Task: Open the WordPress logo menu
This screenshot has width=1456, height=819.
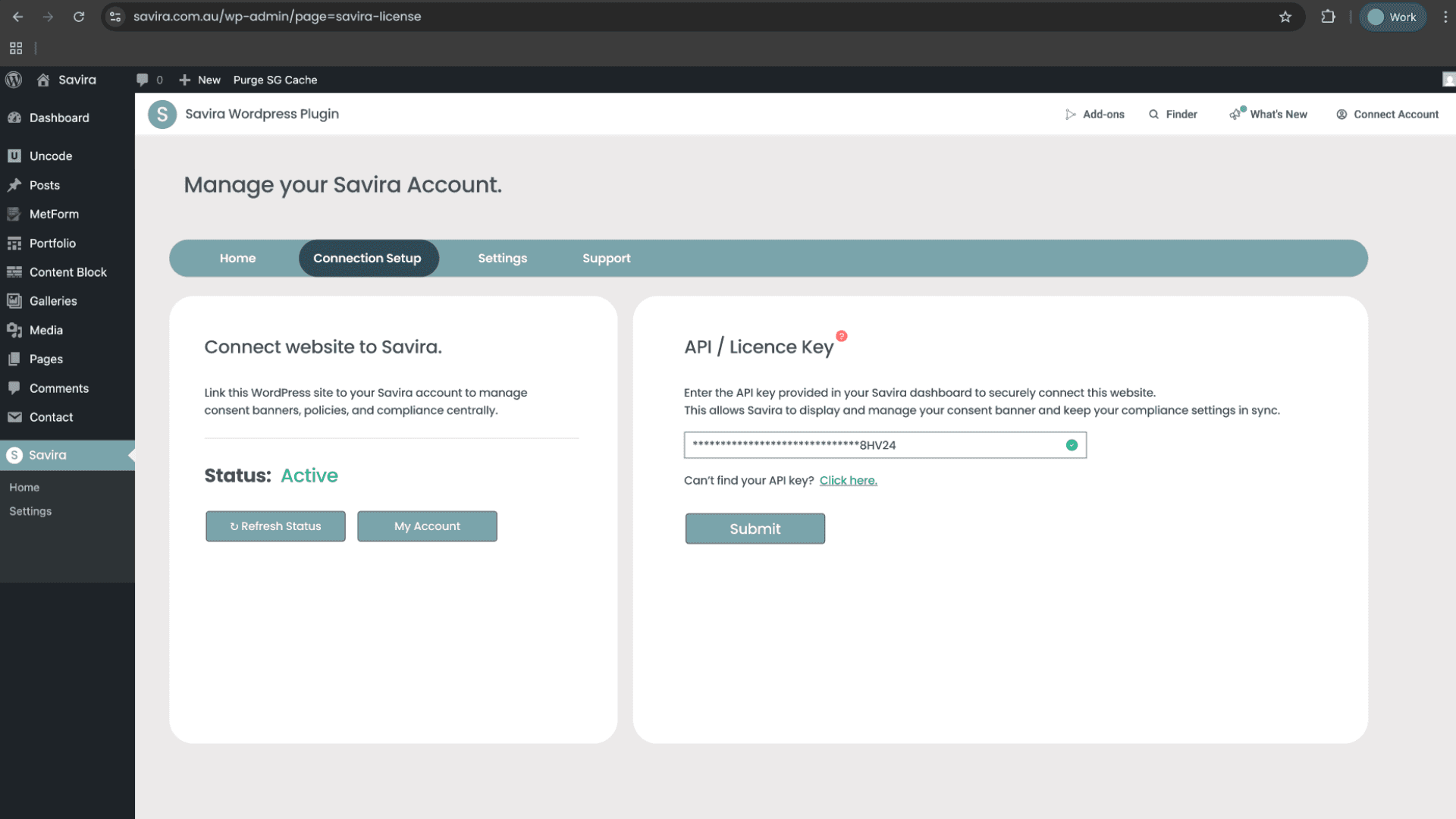Action: 14,80
